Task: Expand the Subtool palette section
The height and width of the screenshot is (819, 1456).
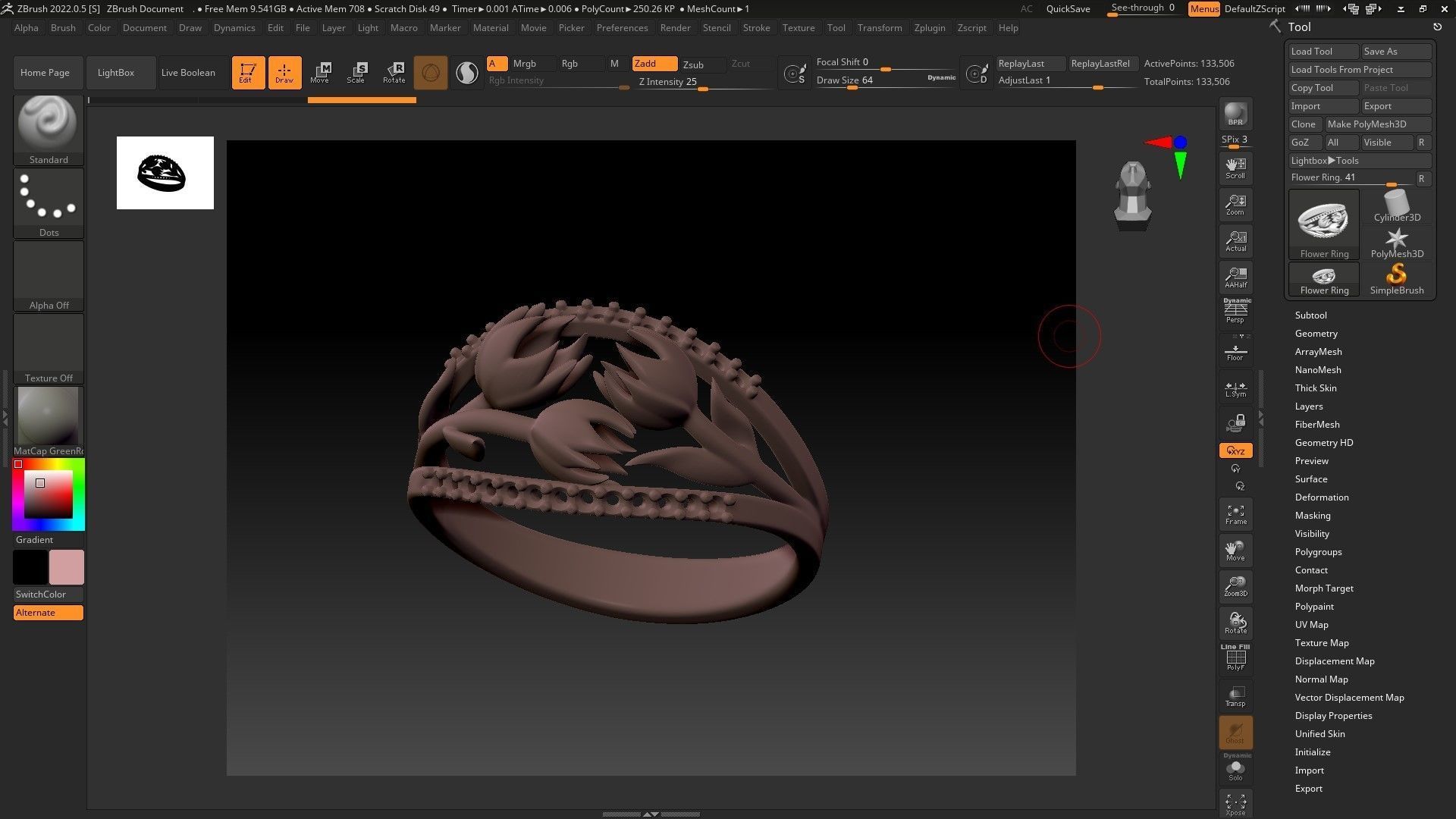Action: tap(1310, 315)
